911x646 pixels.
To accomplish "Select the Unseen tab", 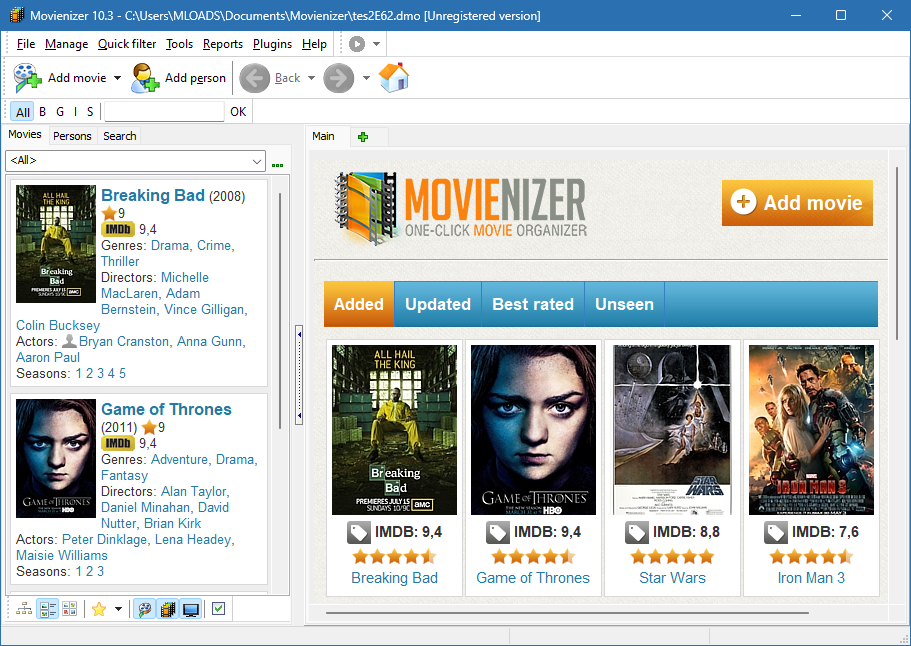I will 624,304.
